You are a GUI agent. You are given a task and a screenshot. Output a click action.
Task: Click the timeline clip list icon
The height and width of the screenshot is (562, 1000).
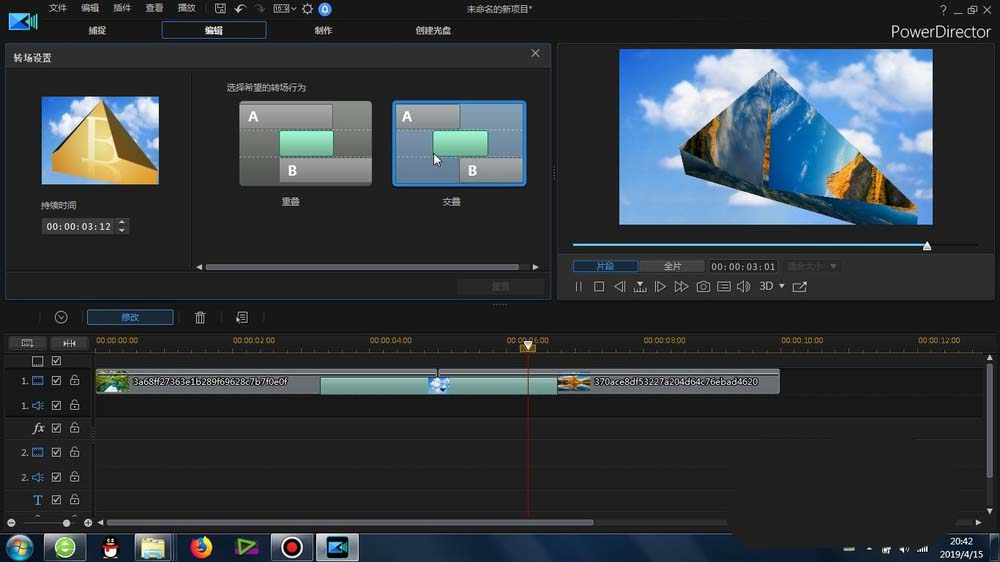(242, 317)
